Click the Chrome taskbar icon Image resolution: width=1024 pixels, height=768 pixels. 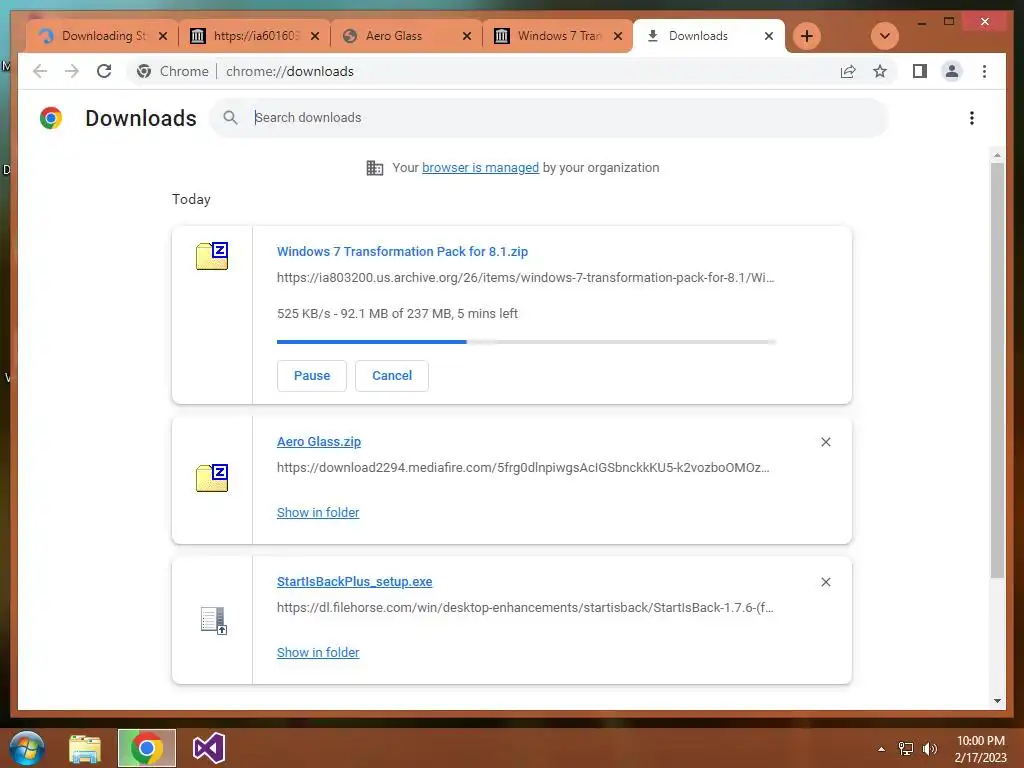point(146,748)
